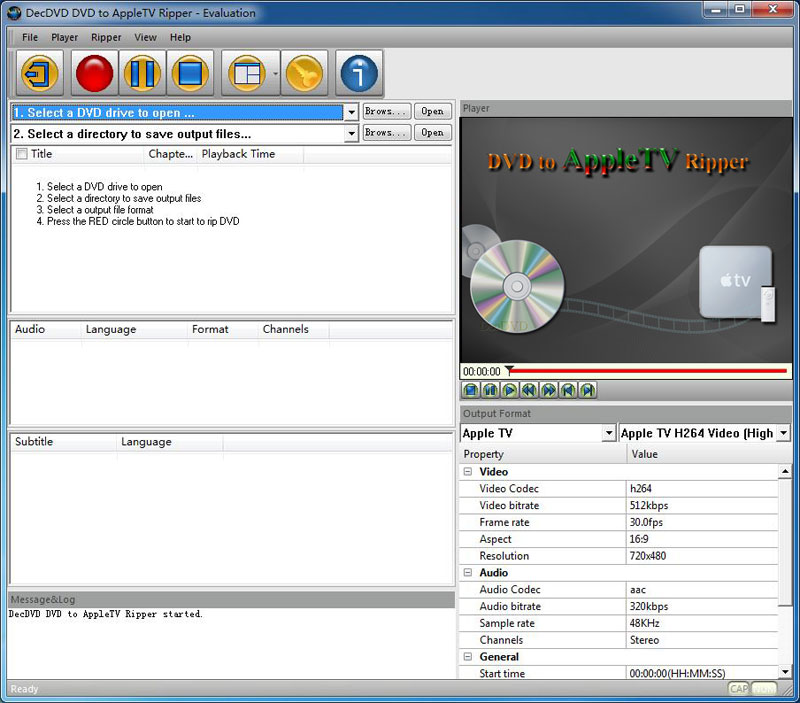Select the Start time 00:00:00 value
Image resolution: width=800 pixels, height=703 pixels.
click(x=702, y=673)
